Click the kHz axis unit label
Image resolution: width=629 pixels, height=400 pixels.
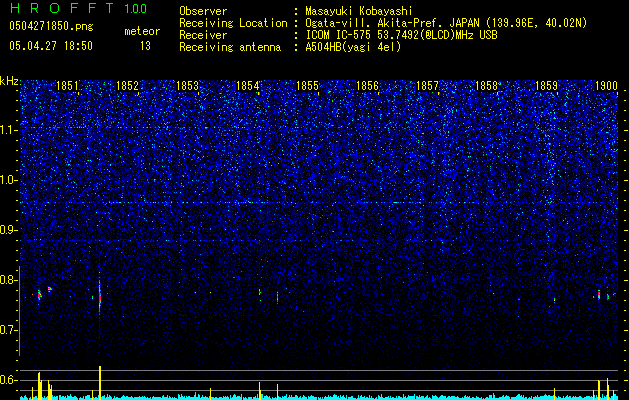(9, 81)
